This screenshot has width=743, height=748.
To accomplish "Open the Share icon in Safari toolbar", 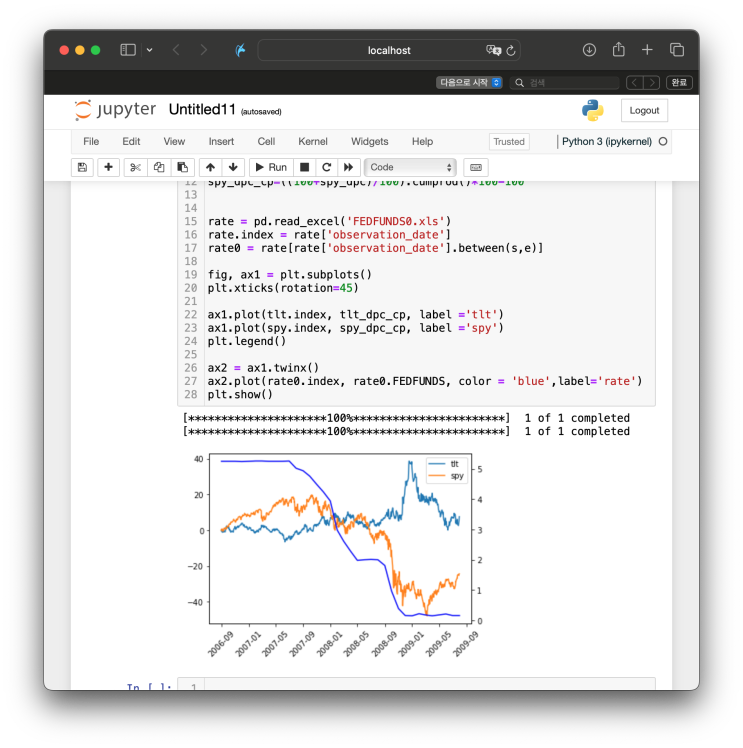I will [619, 49].
